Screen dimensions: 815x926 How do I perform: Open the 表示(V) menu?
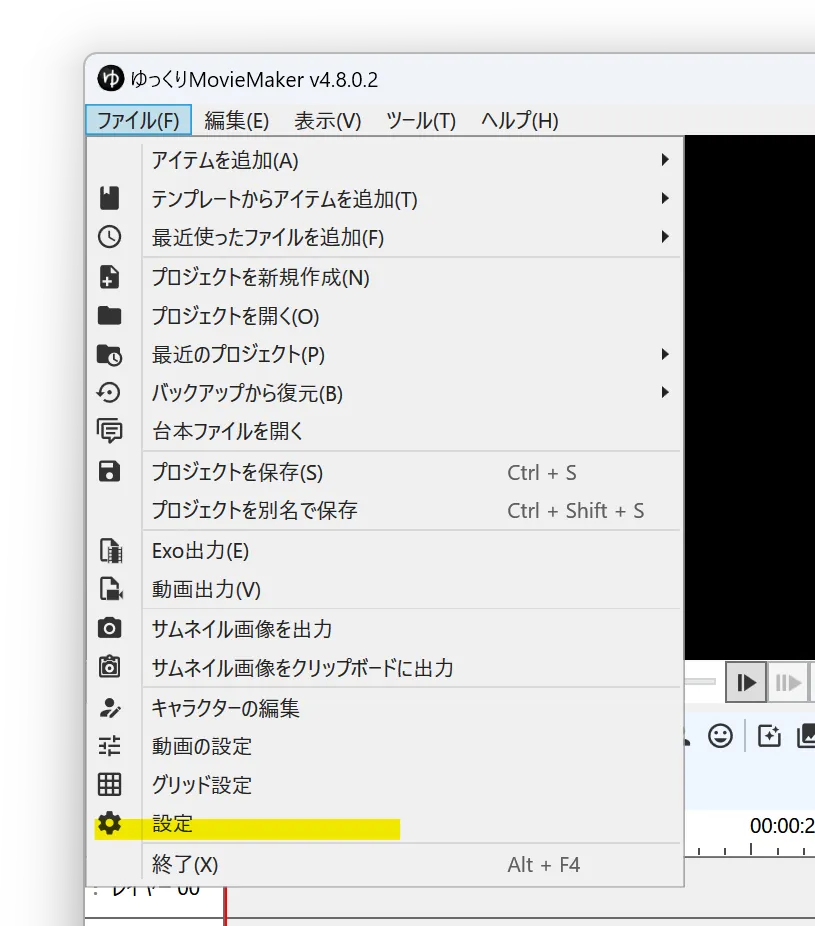[x=328, y=120]
